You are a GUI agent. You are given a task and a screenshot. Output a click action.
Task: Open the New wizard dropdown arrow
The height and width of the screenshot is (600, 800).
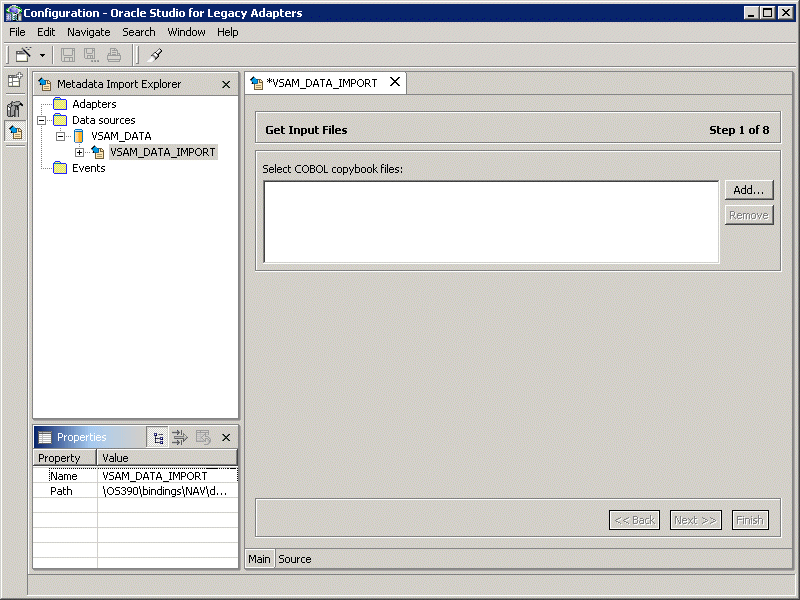(x=42, y=55)
